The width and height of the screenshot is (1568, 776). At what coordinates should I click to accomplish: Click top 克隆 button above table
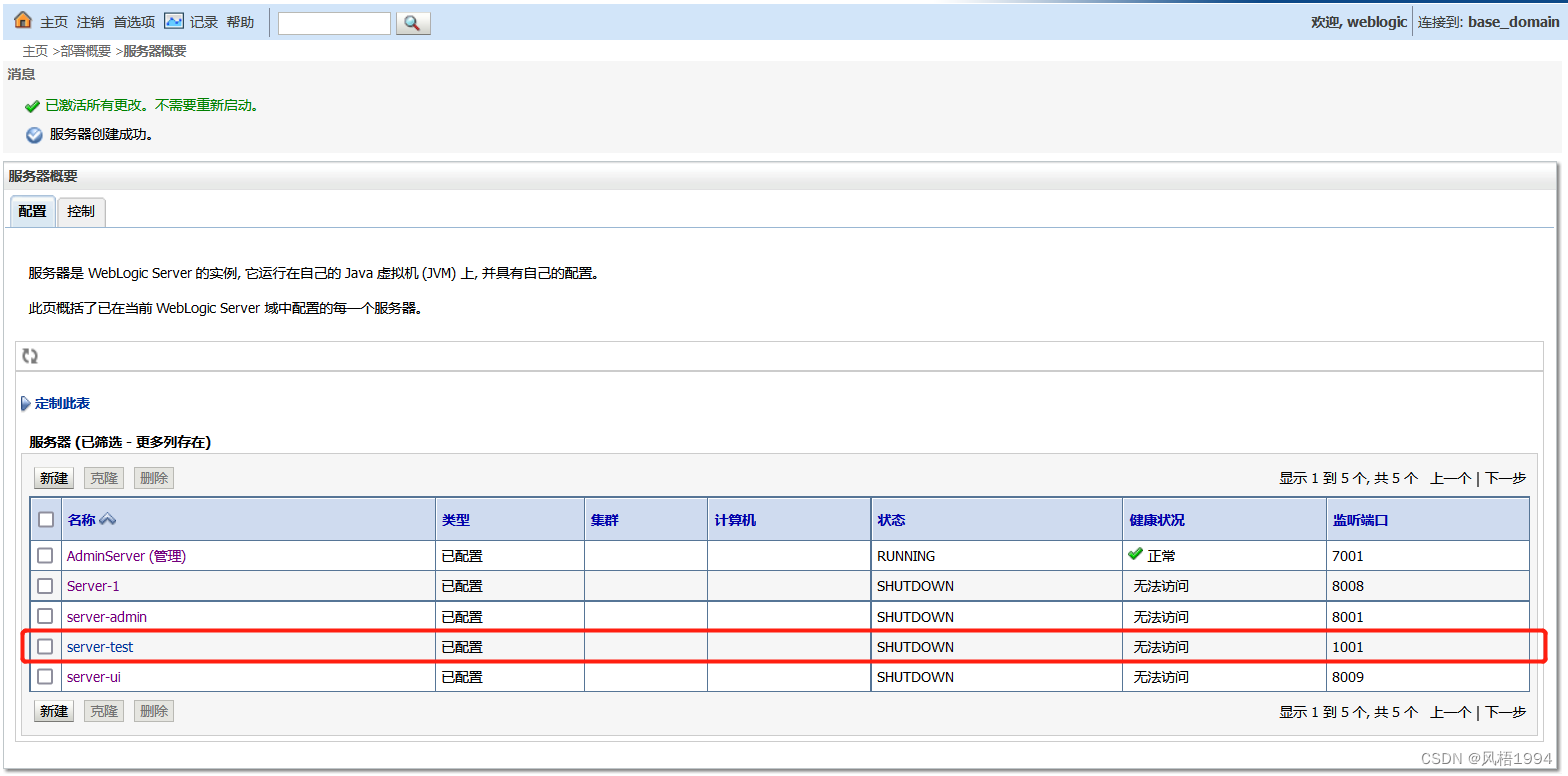pos(104,478)
